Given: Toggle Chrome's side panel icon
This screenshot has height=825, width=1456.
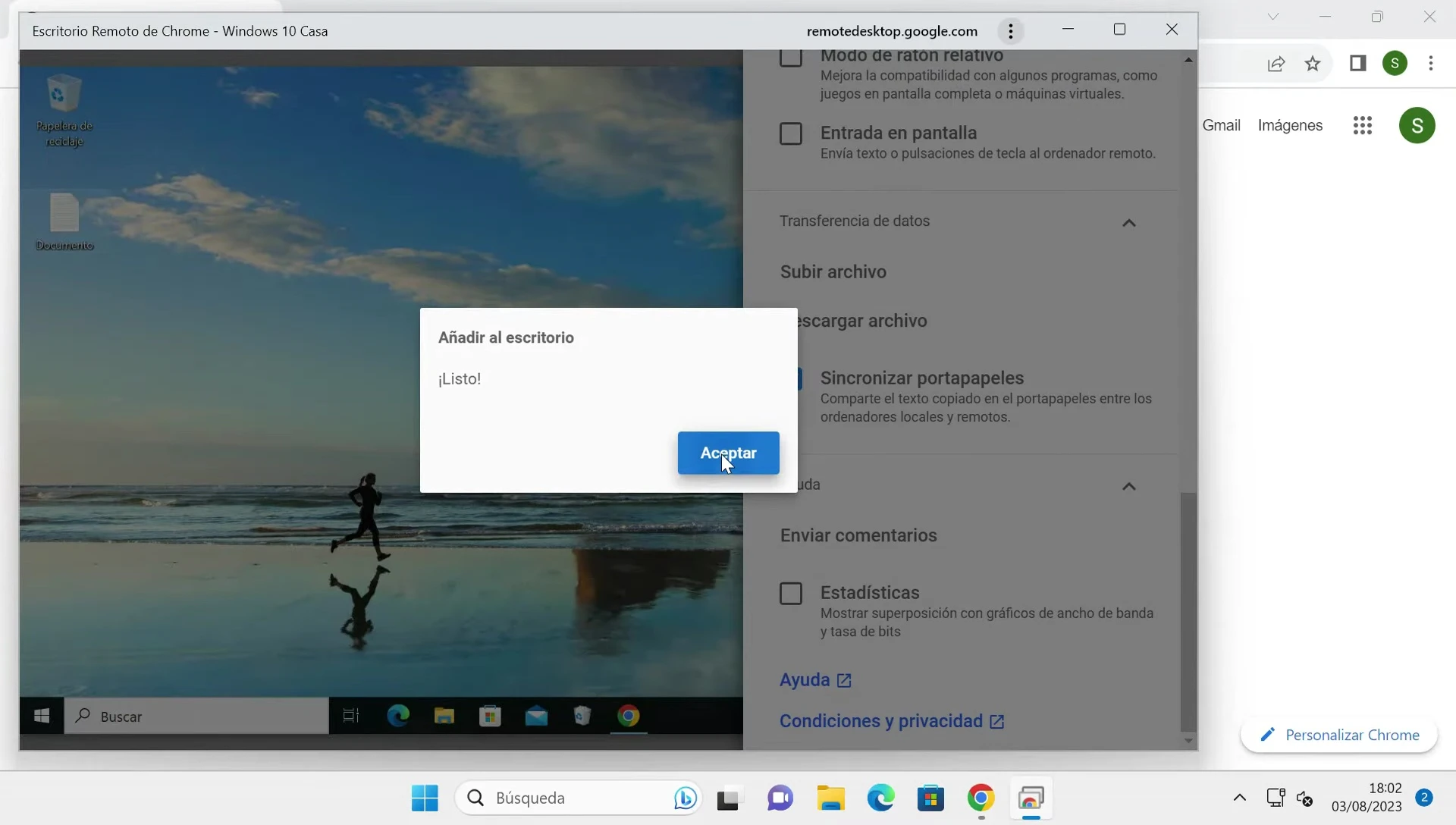Looking at the screenshot, I should tap(1357, 64).
